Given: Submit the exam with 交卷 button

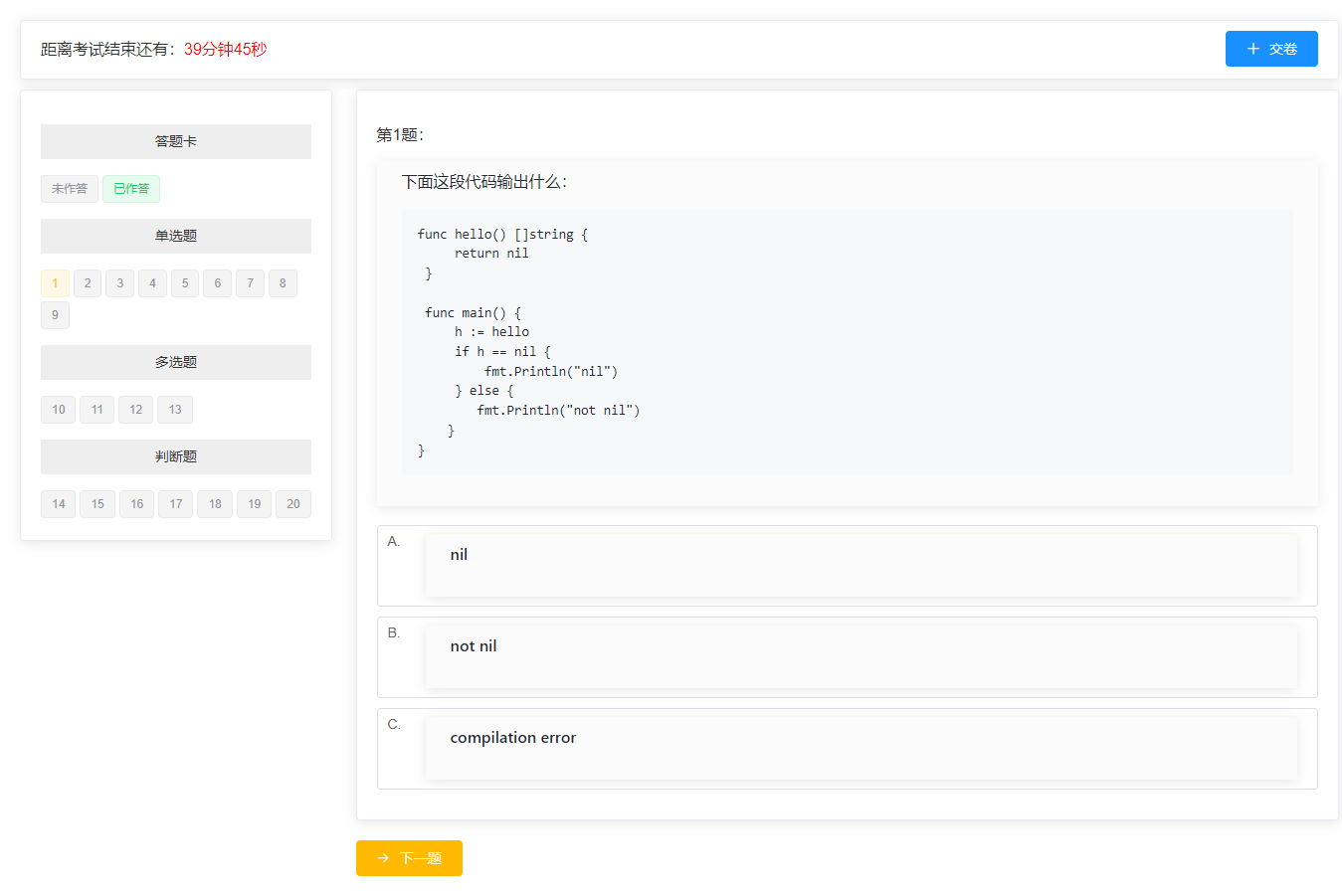Looking at the screenshot, I should 1270,49.
